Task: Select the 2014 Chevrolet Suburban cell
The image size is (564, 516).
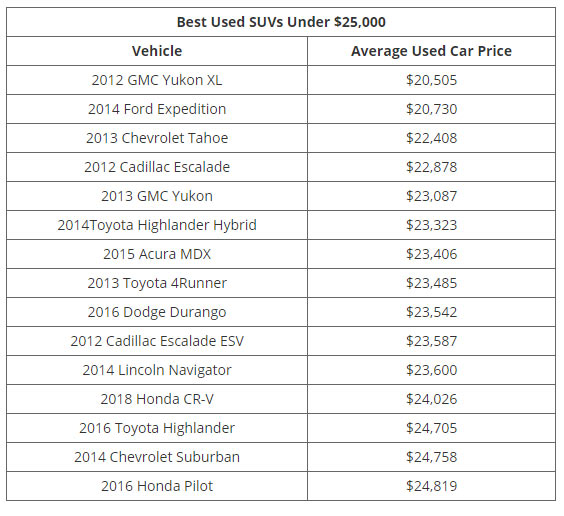Action: click(157, 457)
